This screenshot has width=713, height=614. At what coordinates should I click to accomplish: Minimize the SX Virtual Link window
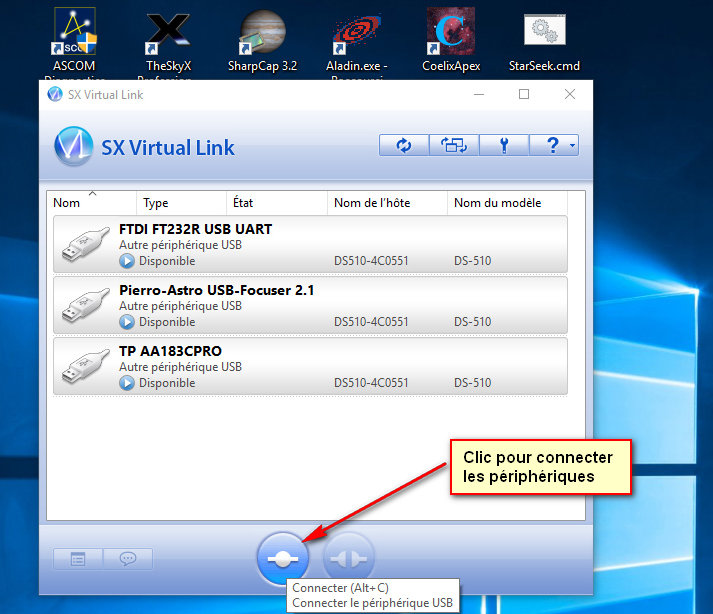(479, 95)
